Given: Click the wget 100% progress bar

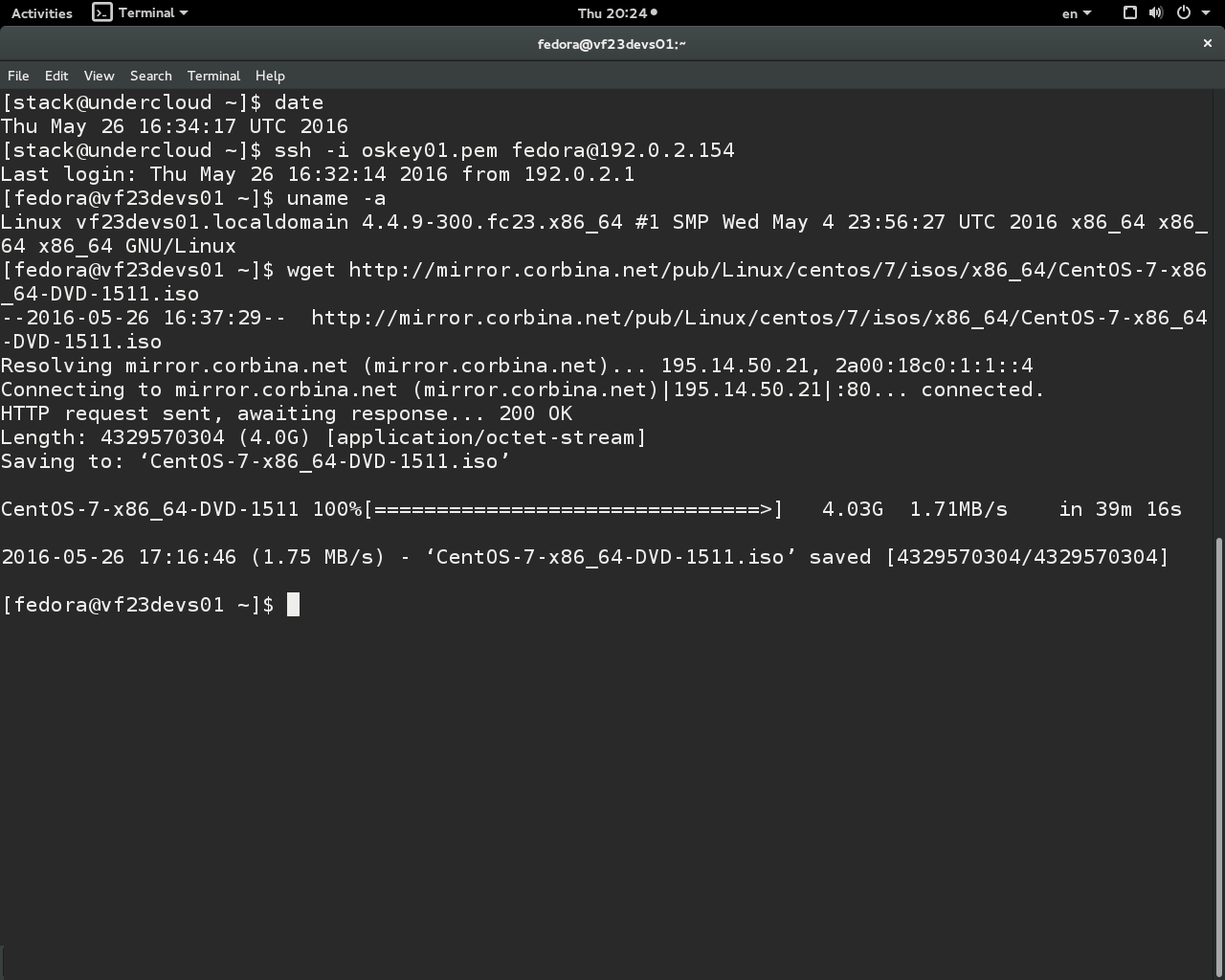Looking at the screenshot, I should coord(573,509).
